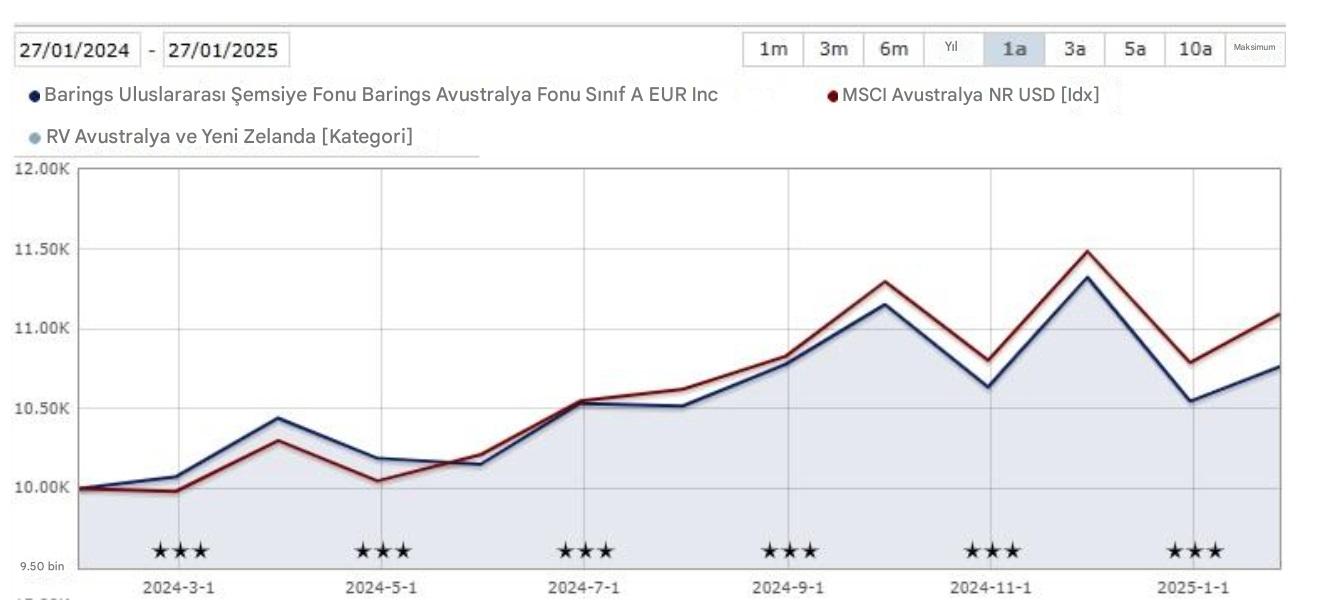This screenshot has height=611, width=1317.
Task: Click the star rating above 2024-3-1
Action: coord(180,550)
